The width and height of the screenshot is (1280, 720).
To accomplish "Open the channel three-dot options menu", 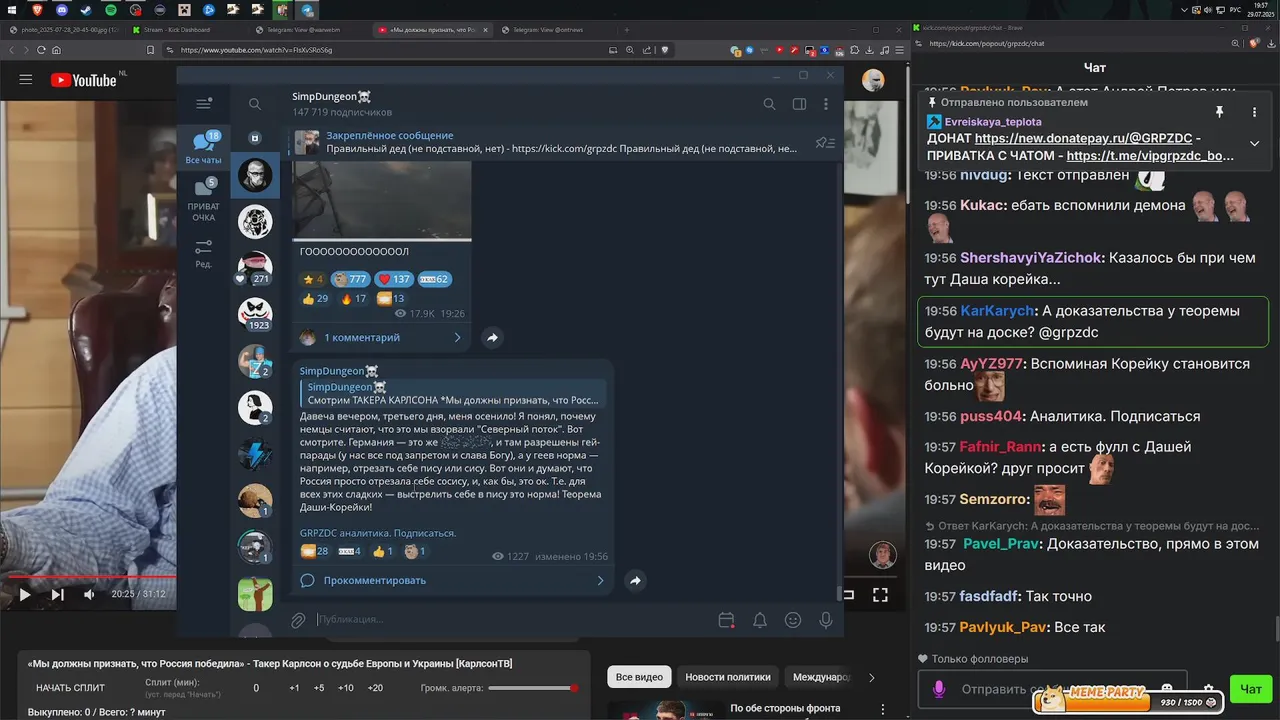I will 826,104.
